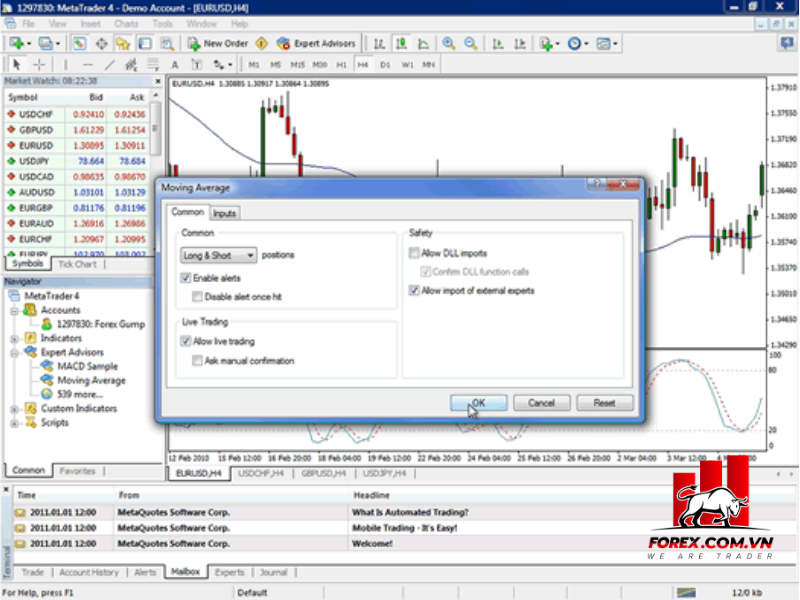The height and width of the screenshot is (600, 800).
Task: Switch to the Favorites navigator tab
Action: pos(78,471)
